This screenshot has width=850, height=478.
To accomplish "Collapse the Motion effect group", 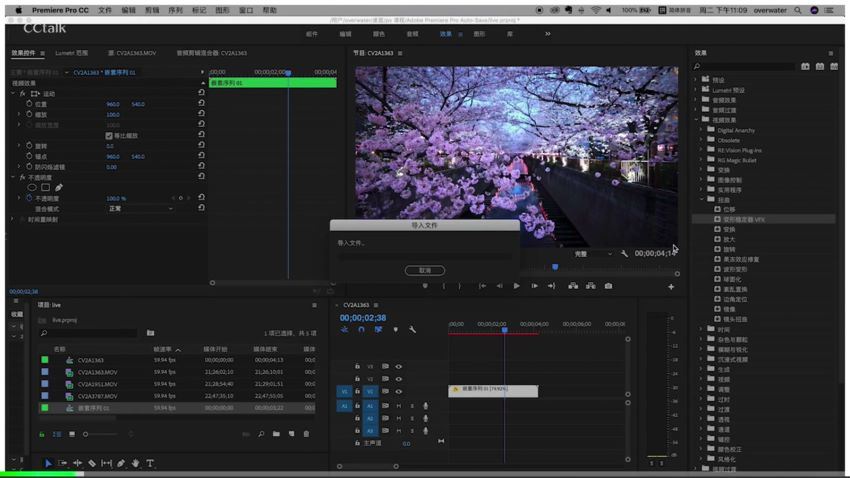I will coord(13,94).
